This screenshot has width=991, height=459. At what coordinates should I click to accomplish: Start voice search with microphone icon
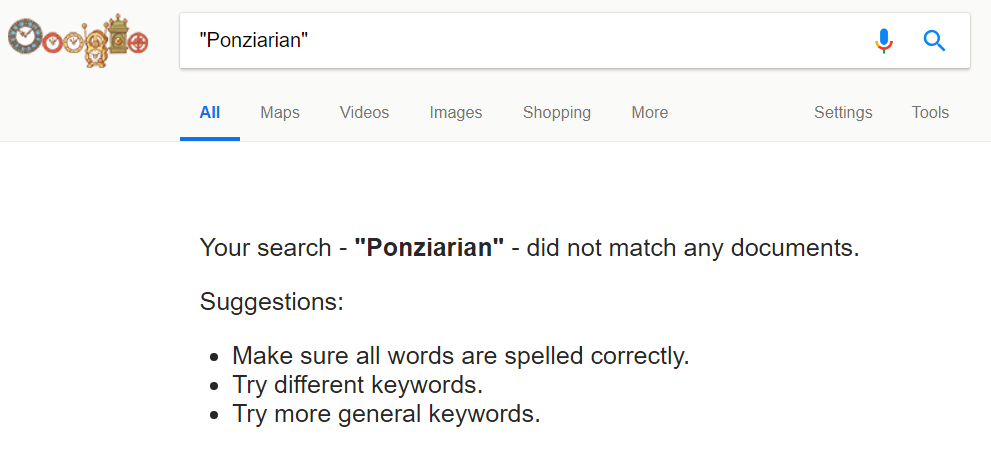[884, 41]
